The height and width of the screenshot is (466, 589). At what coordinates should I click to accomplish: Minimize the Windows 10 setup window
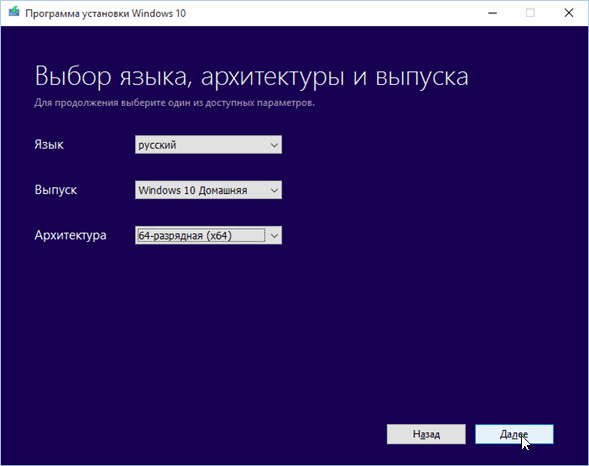pyautogui.click(x=492, y=13)
